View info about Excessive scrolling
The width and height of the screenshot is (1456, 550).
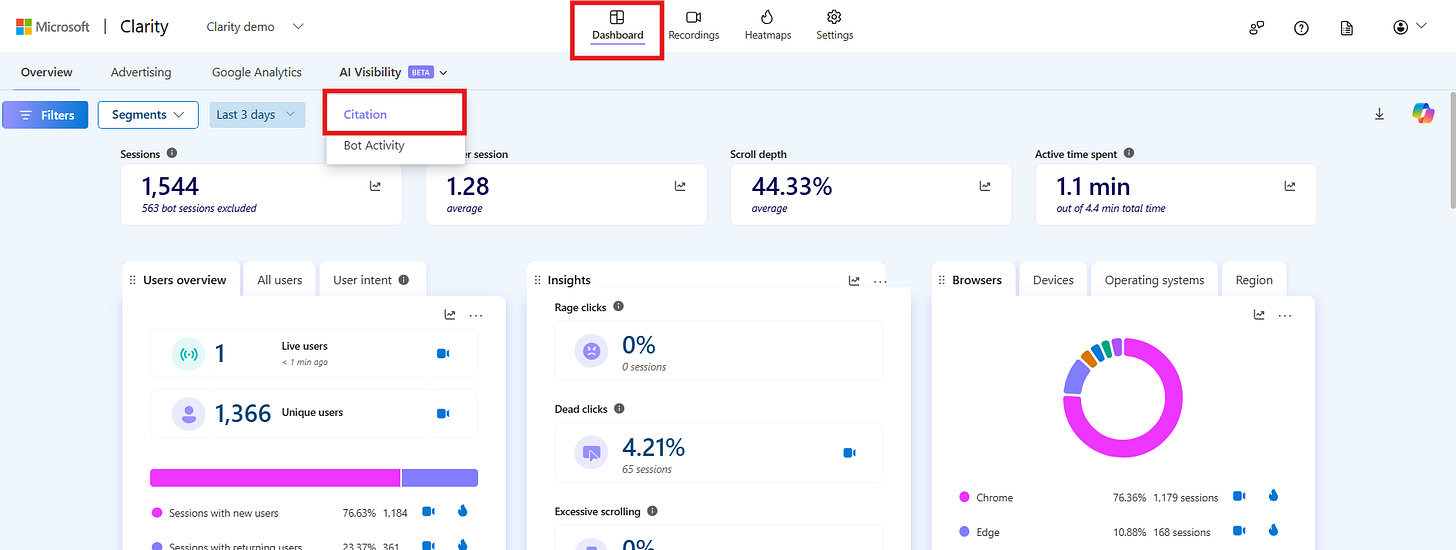pos(653,511)
